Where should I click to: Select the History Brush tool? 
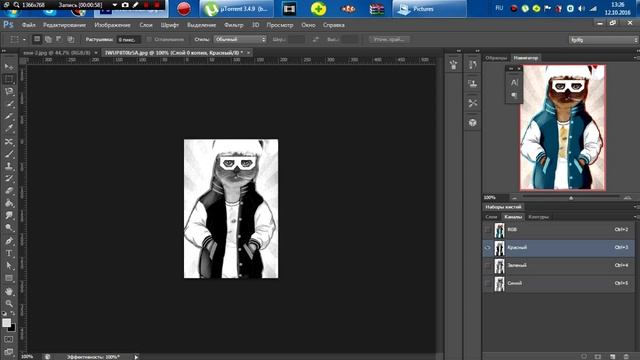point(9,178)
